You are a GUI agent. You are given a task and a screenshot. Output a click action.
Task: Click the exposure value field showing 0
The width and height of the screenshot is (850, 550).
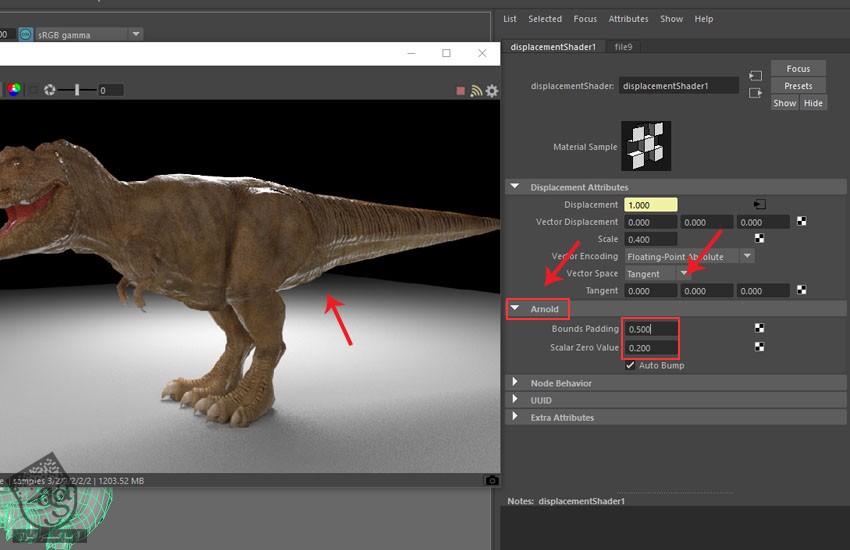pos(111,90)
